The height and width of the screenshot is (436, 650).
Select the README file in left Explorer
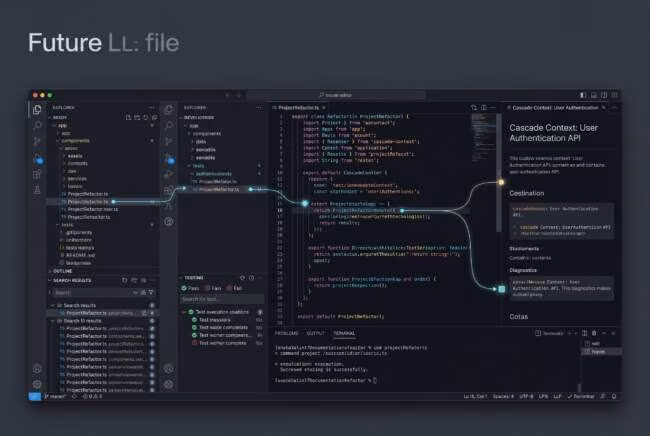(x=80, y=255)
